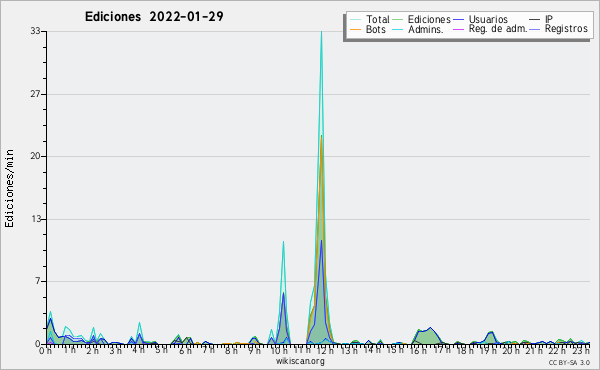Click the Total legend color line

point(355,20)
